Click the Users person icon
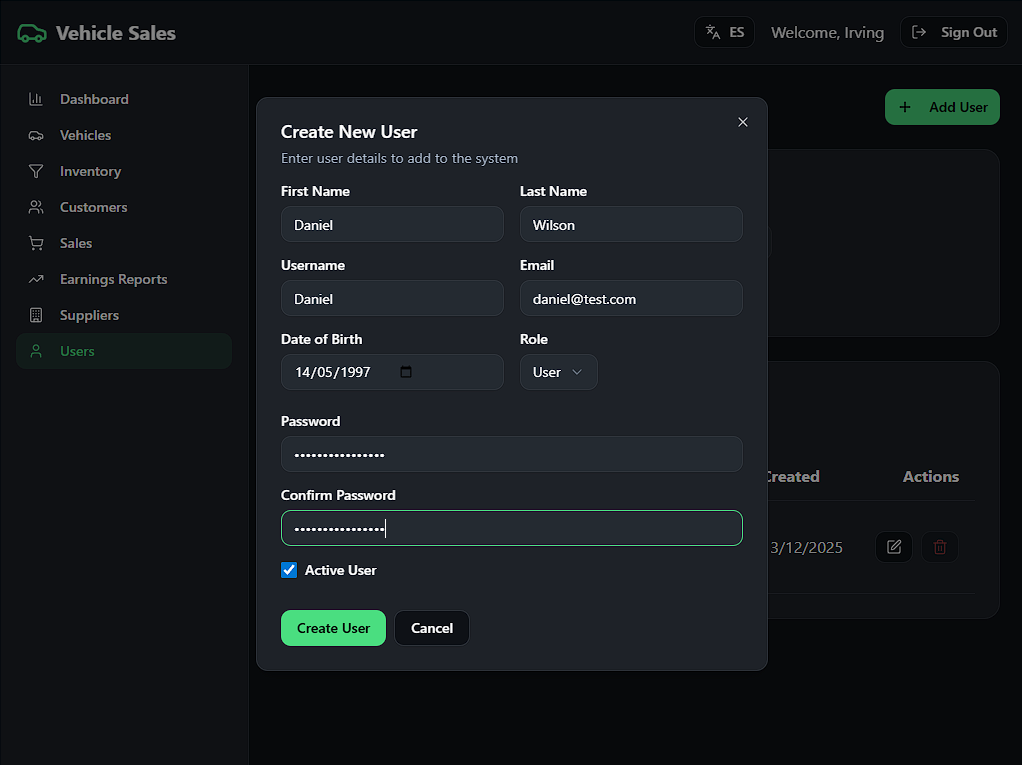Image resolution: width=1022 pixels, height=765 pixels. pos(36,351)
